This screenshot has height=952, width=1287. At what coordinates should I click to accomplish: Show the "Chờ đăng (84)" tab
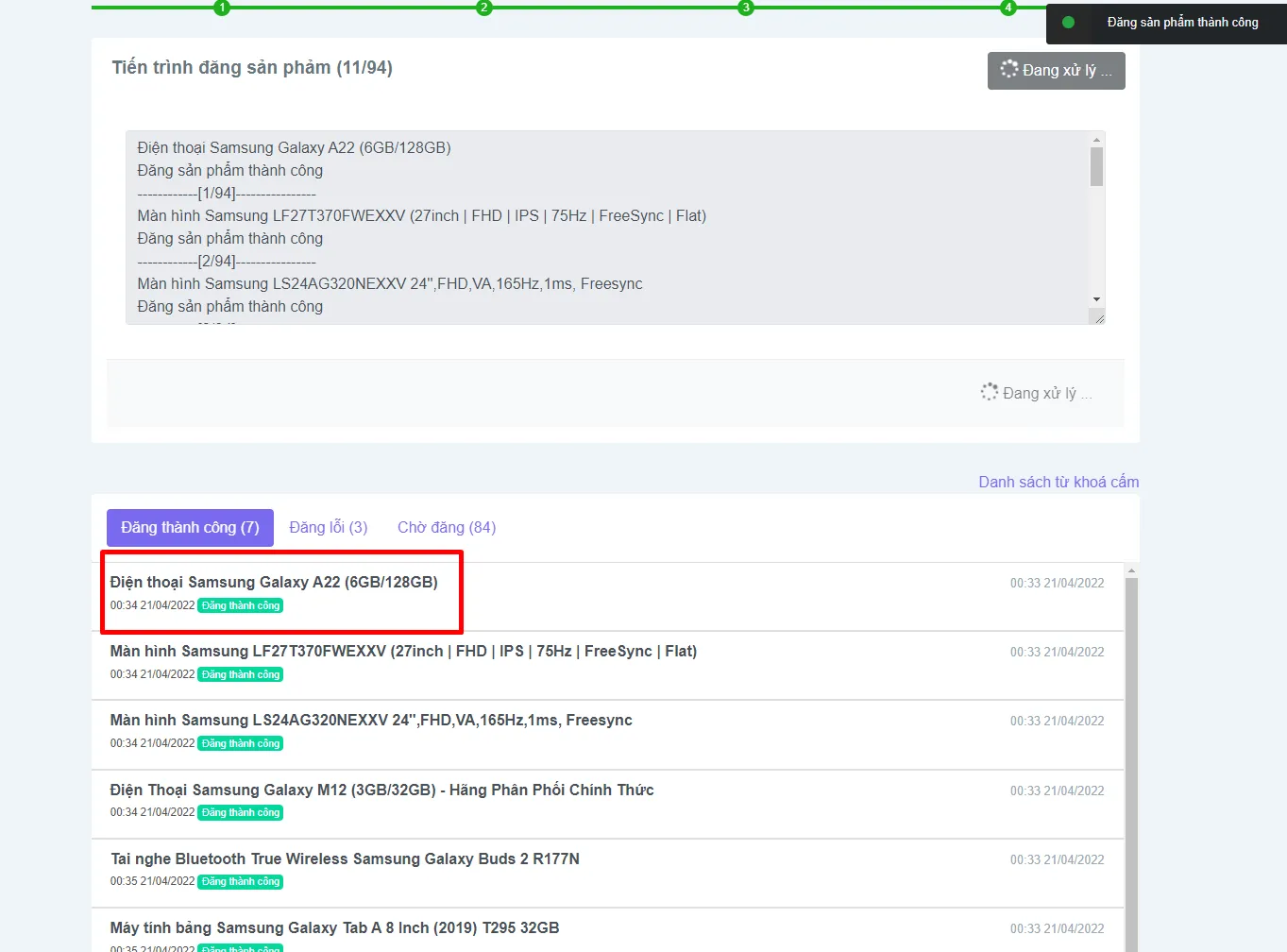pos(447,528)
